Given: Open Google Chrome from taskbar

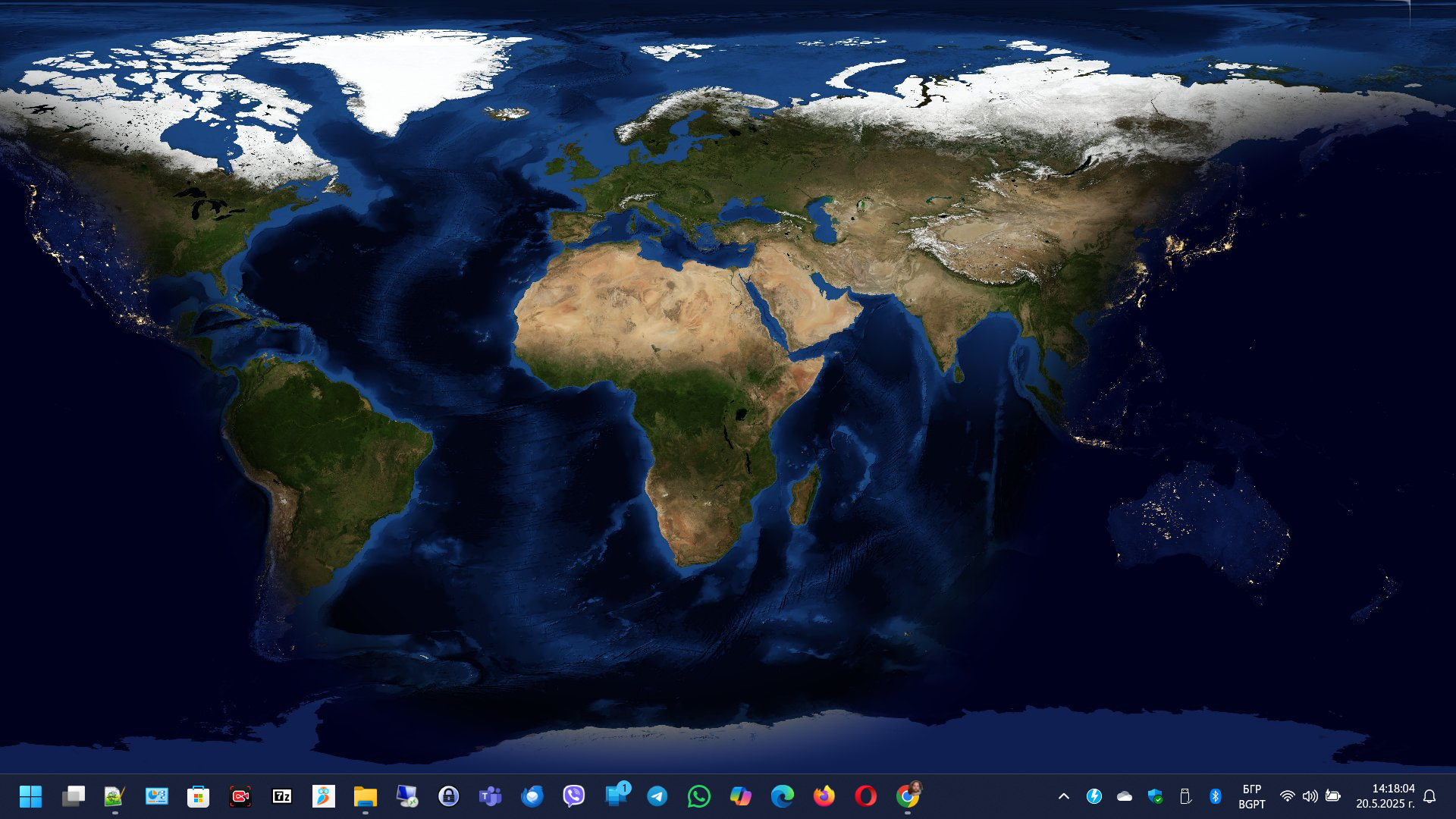Looking at the screenshot, I should [x=908, y=795].
